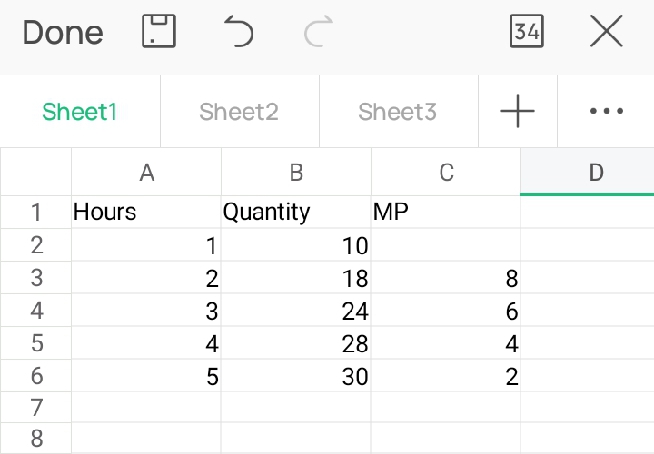Select the row 1 header

coord(36,212)
